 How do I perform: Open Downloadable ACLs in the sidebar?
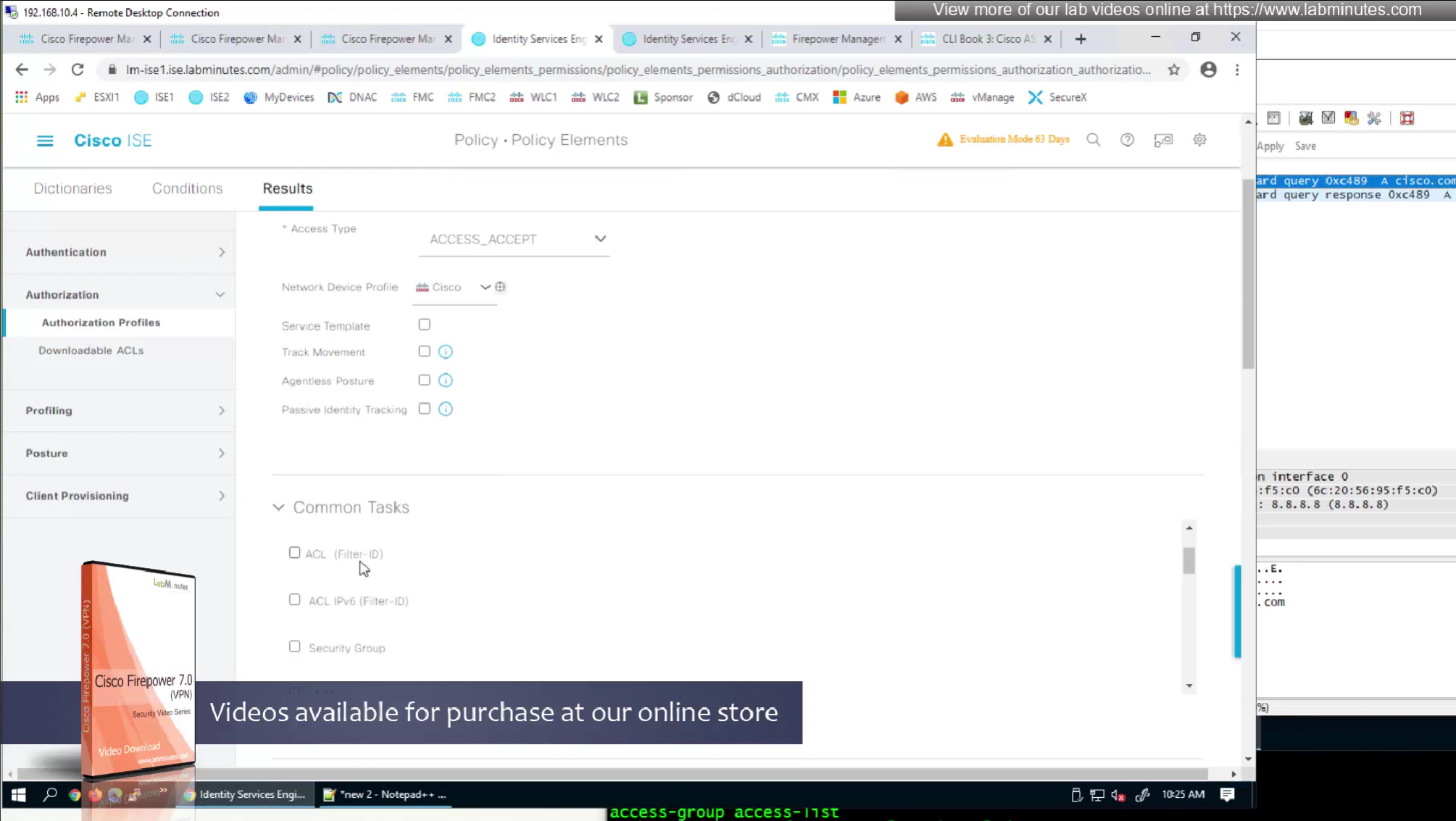click(x=91, y=351)
